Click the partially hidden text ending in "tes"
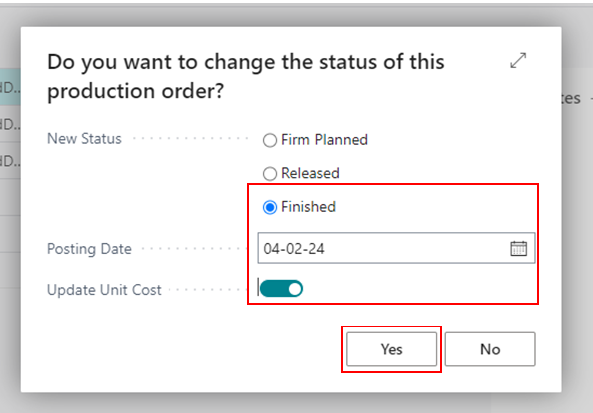The image size is (593, 413). pos(571,98)
